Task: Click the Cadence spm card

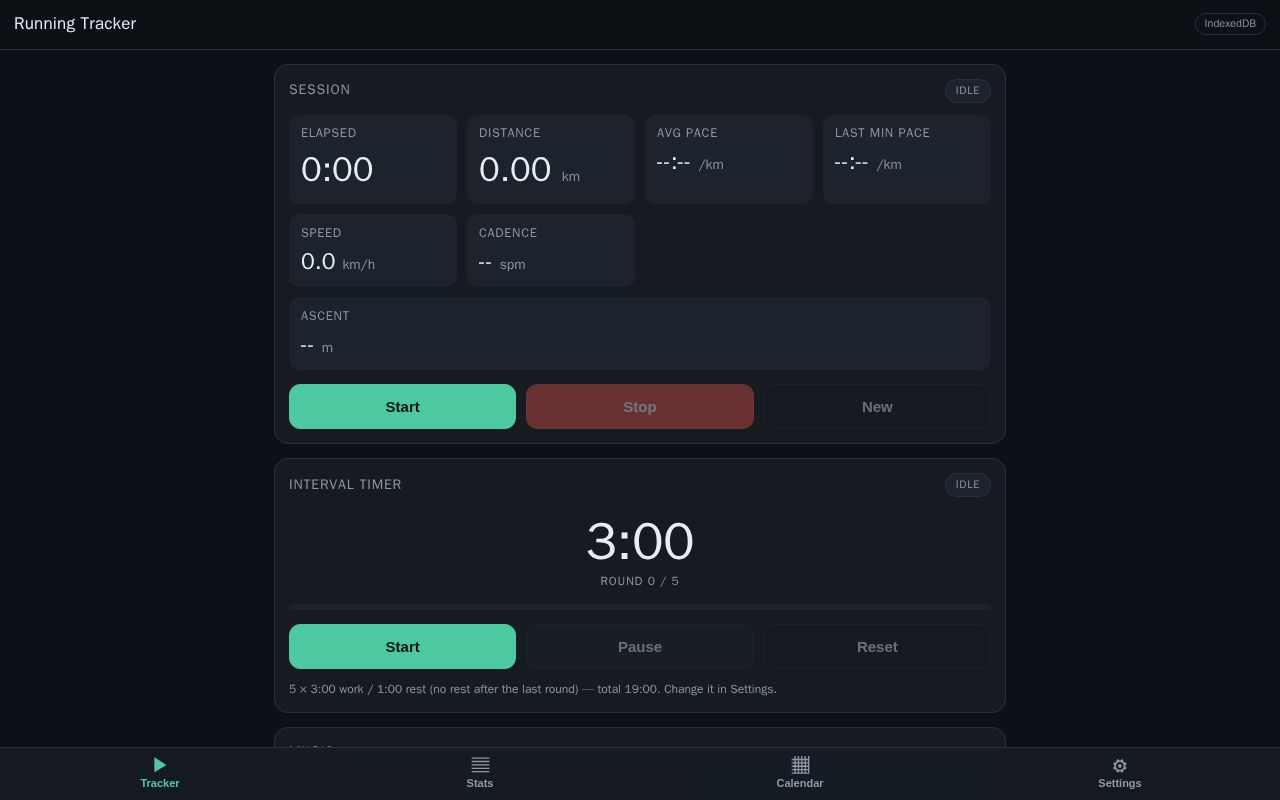Action: pos(551,251)
